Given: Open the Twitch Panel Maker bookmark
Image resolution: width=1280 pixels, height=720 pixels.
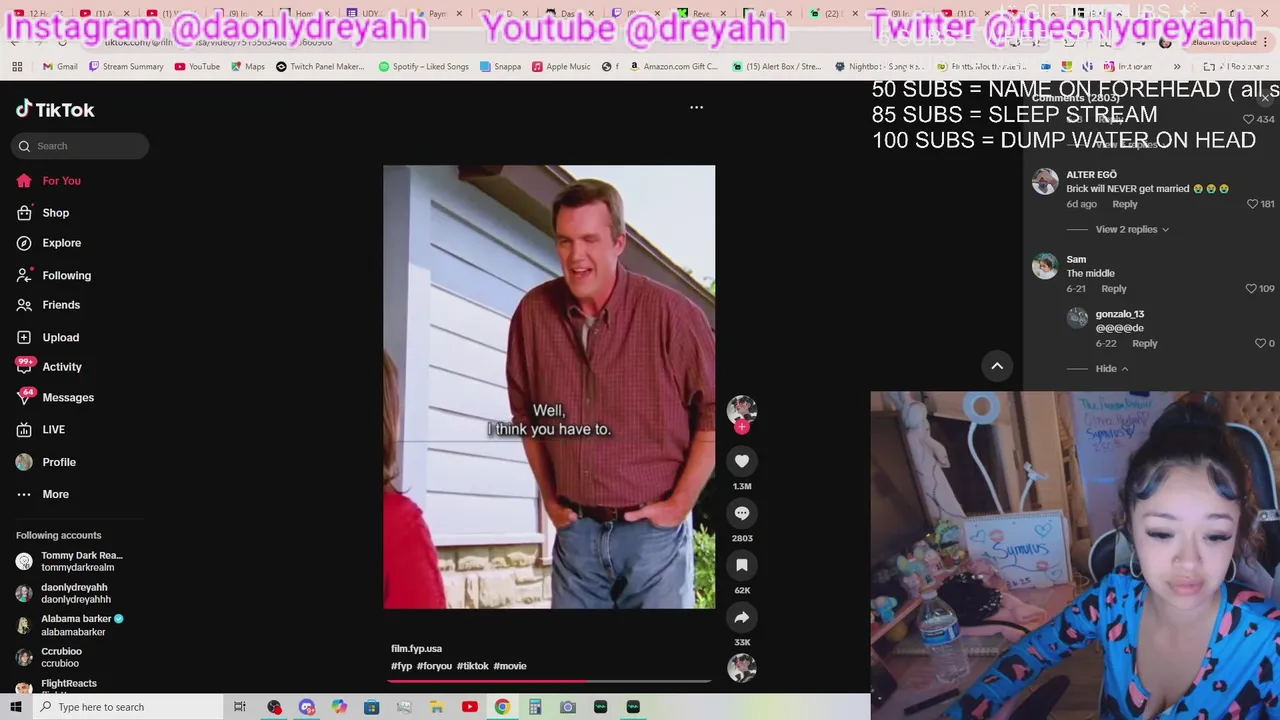Looking at the screenshot, I should pyautogui.click(x=320, y=67).
